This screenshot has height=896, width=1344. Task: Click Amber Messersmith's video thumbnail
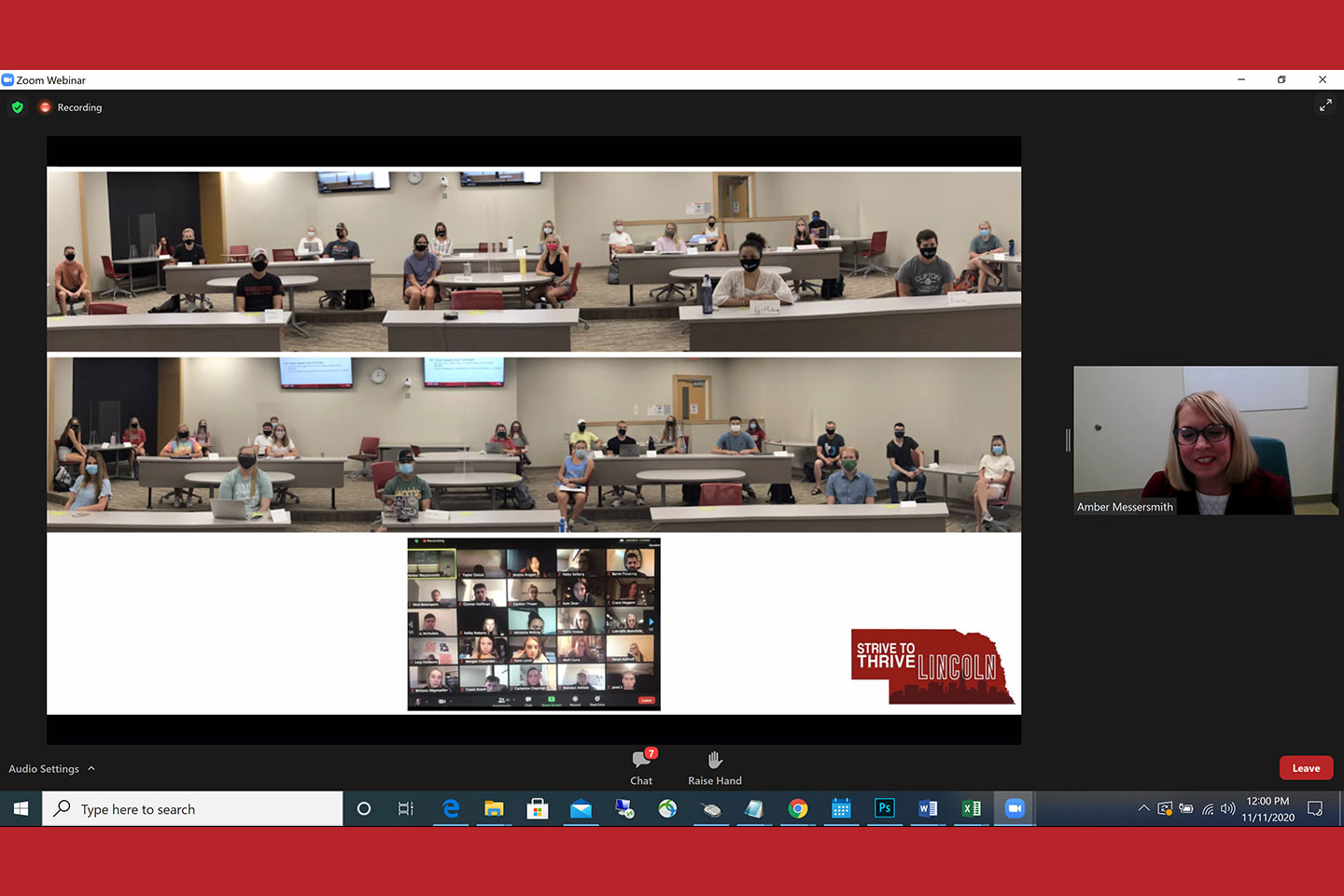click(x=1205, y=441)
